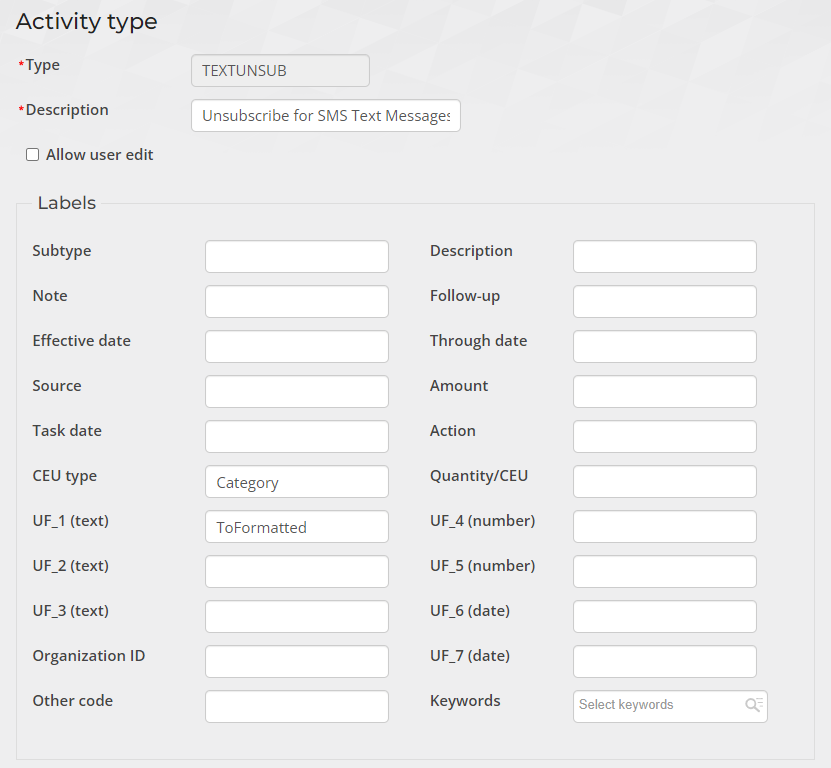Viewport: 831px width, 768px height.
Task: Click the Follow-up label input
Action: click(664, 302)
